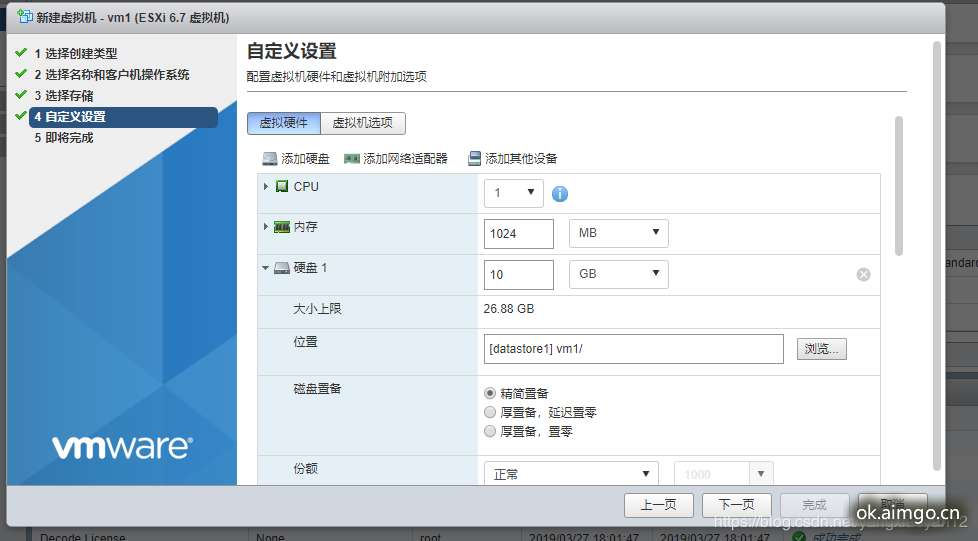Click the memory (内存) module icon
This screenshot has height=541, width=978.
click(282, 228)
